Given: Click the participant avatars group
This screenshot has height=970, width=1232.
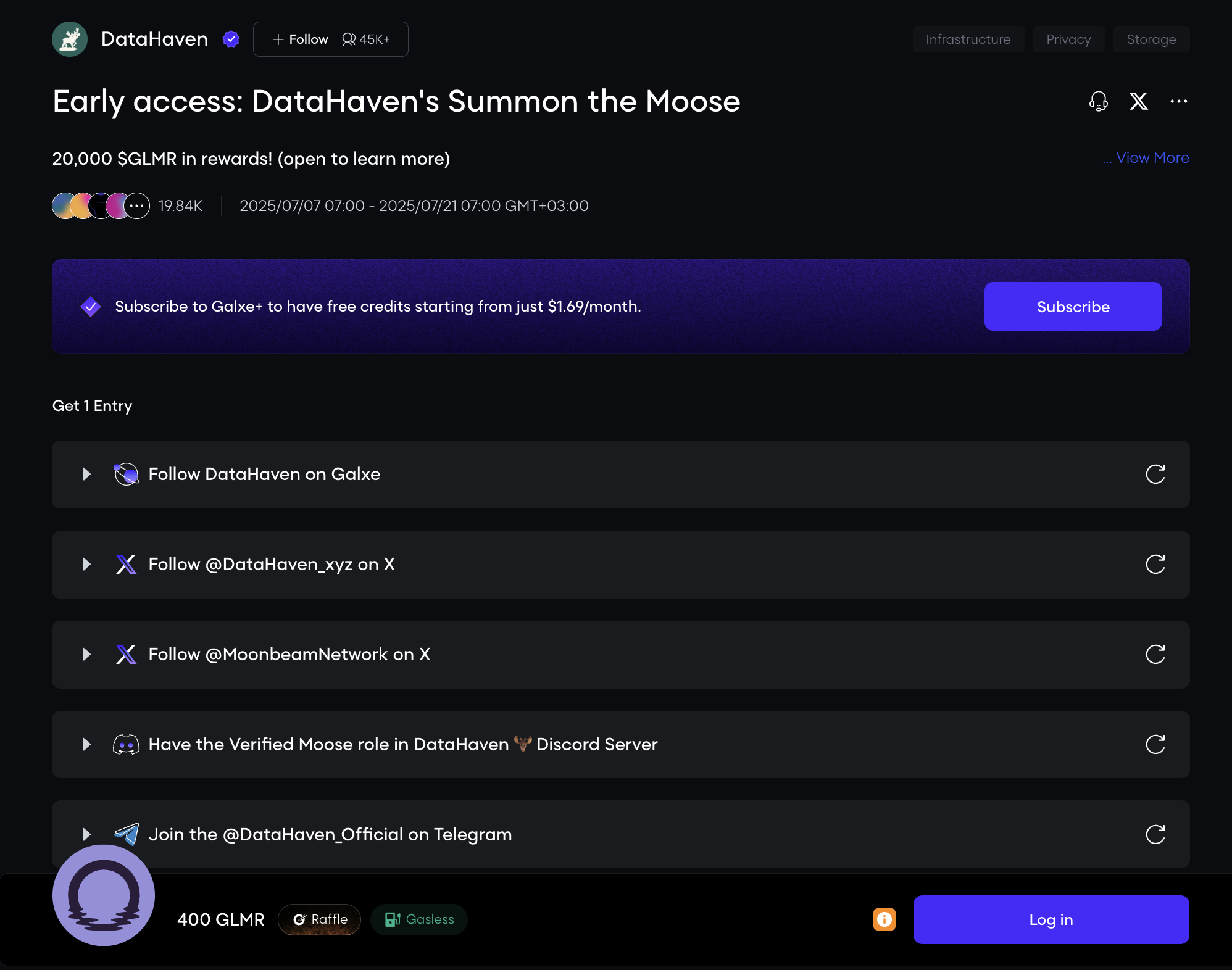Looking at the screenshot, I should click(x=101, y=205).
